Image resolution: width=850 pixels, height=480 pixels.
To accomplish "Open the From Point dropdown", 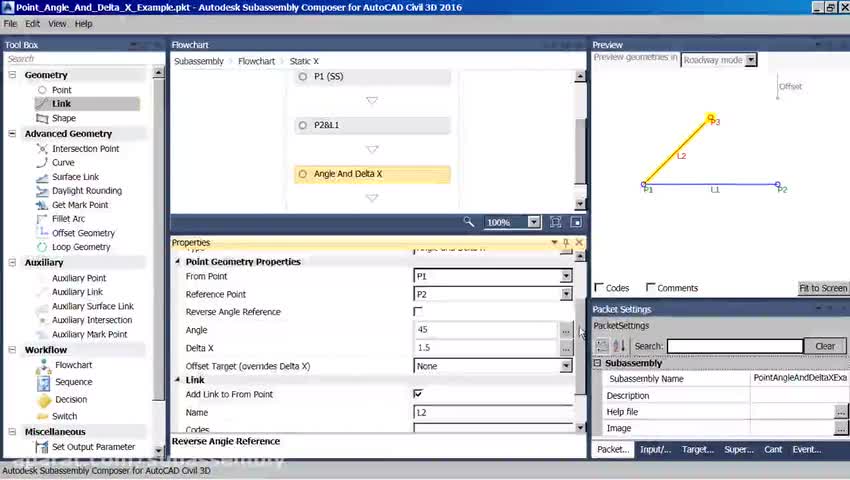I will click(x=566, y=276).
